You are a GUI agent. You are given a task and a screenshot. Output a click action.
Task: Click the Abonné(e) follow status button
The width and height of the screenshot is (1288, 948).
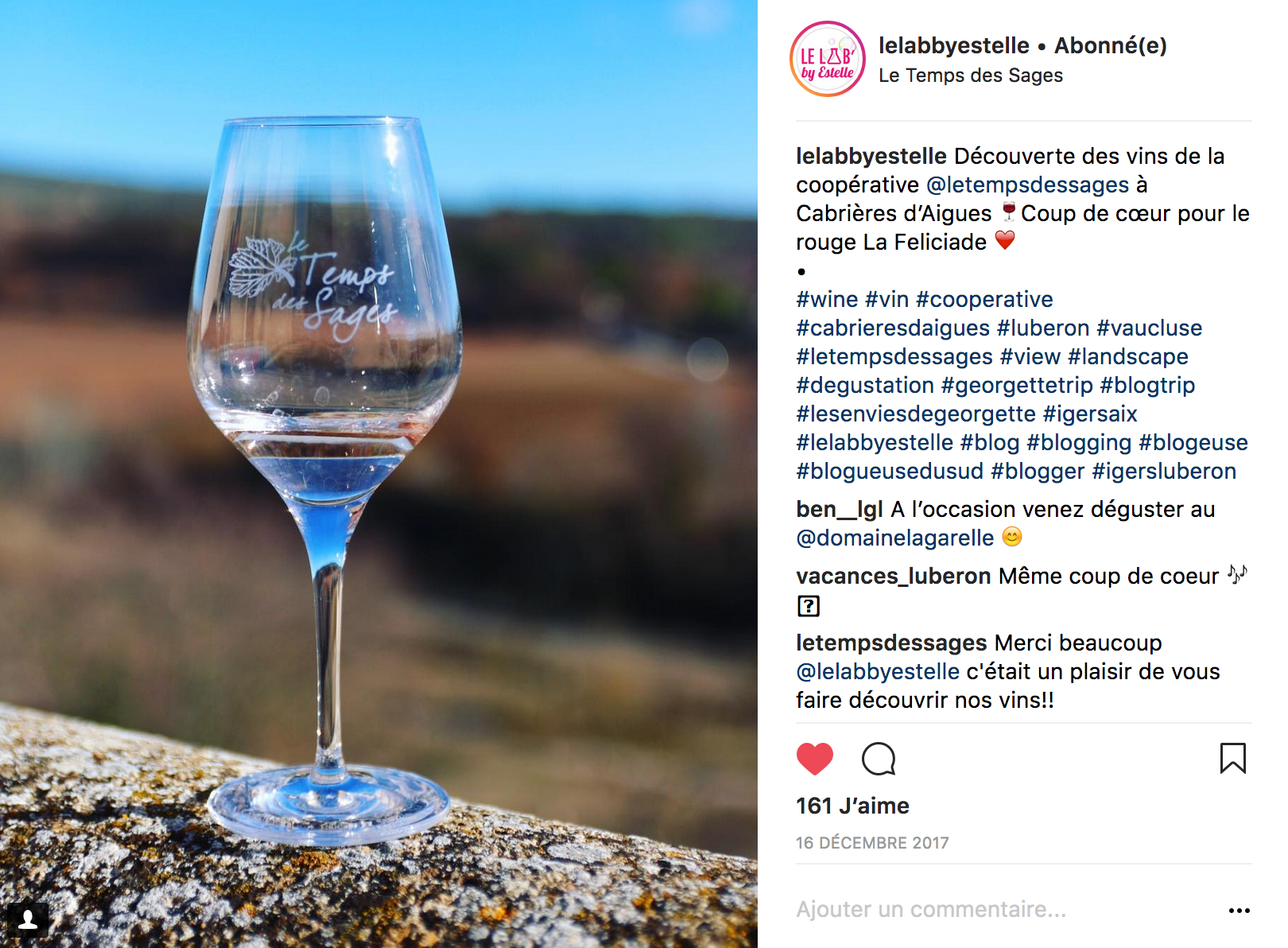[1110, 45]
